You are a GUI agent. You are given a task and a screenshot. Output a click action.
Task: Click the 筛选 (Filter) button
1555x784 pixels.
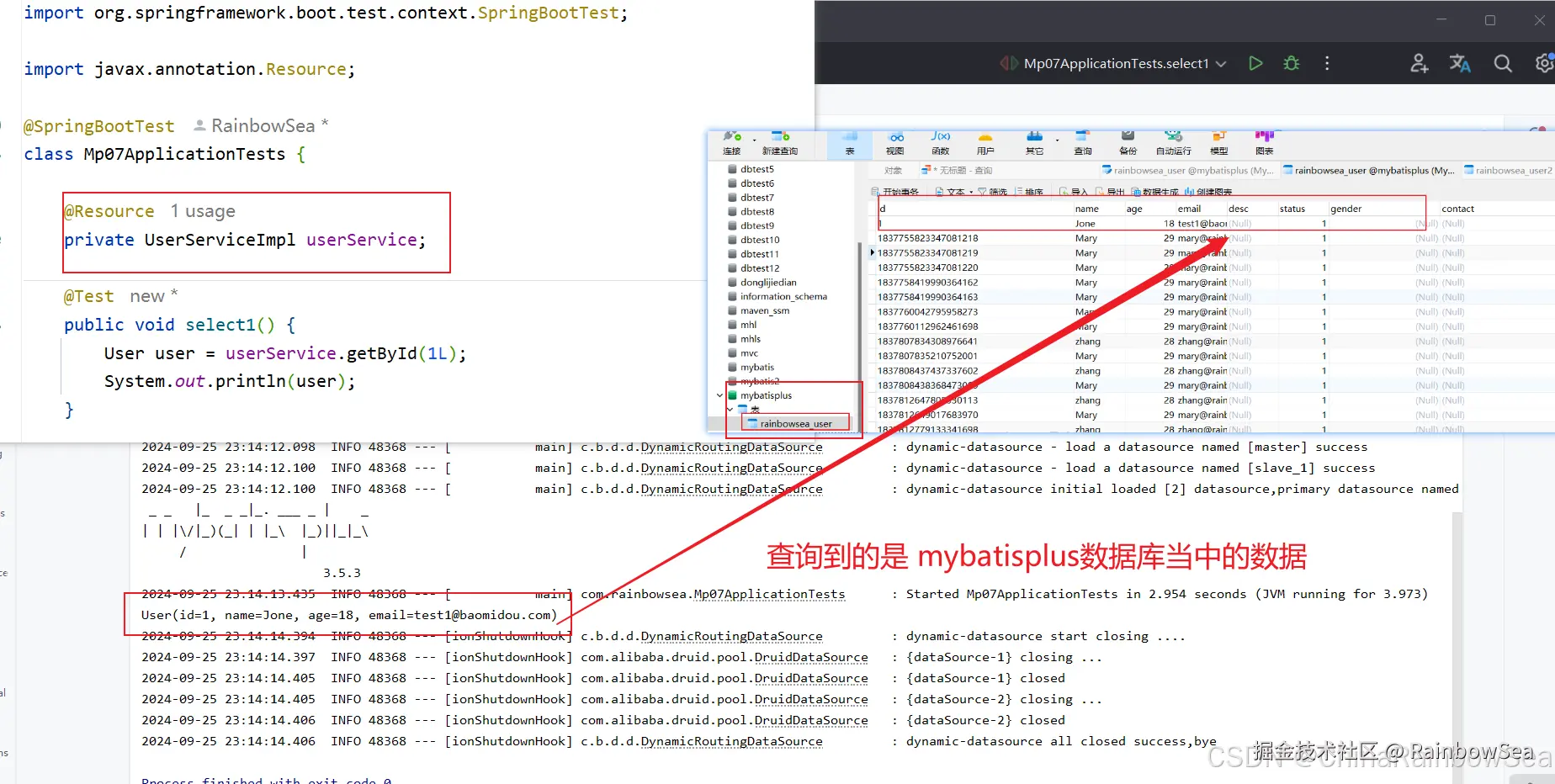tap(992, 192)
